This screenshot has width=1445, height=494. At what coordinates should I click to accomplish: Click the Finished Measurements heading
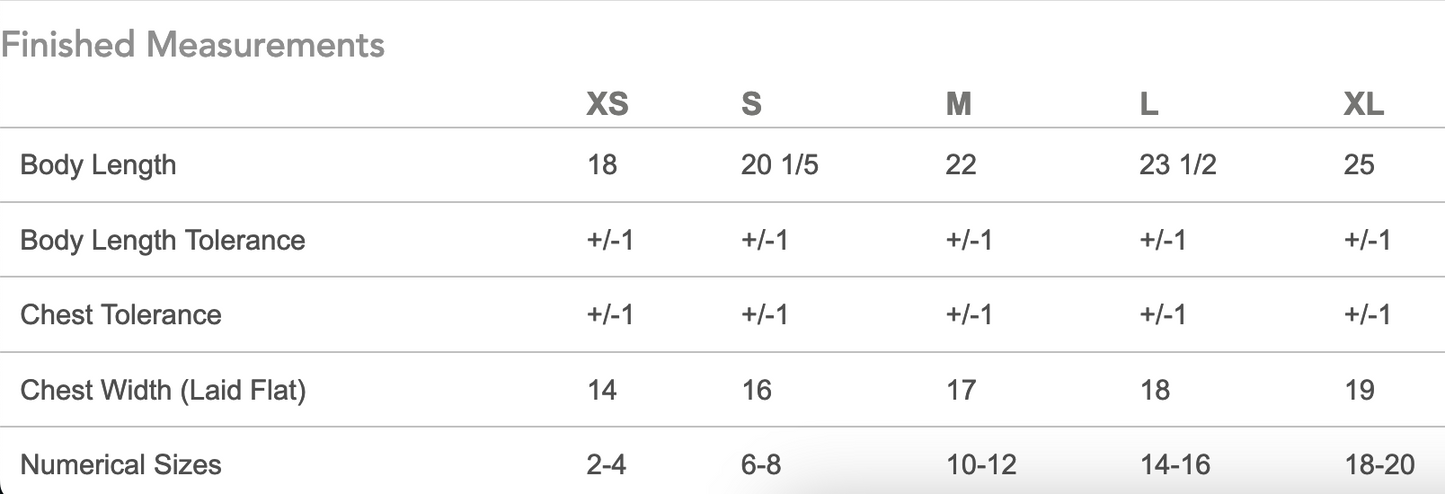[x=193, y=45]
